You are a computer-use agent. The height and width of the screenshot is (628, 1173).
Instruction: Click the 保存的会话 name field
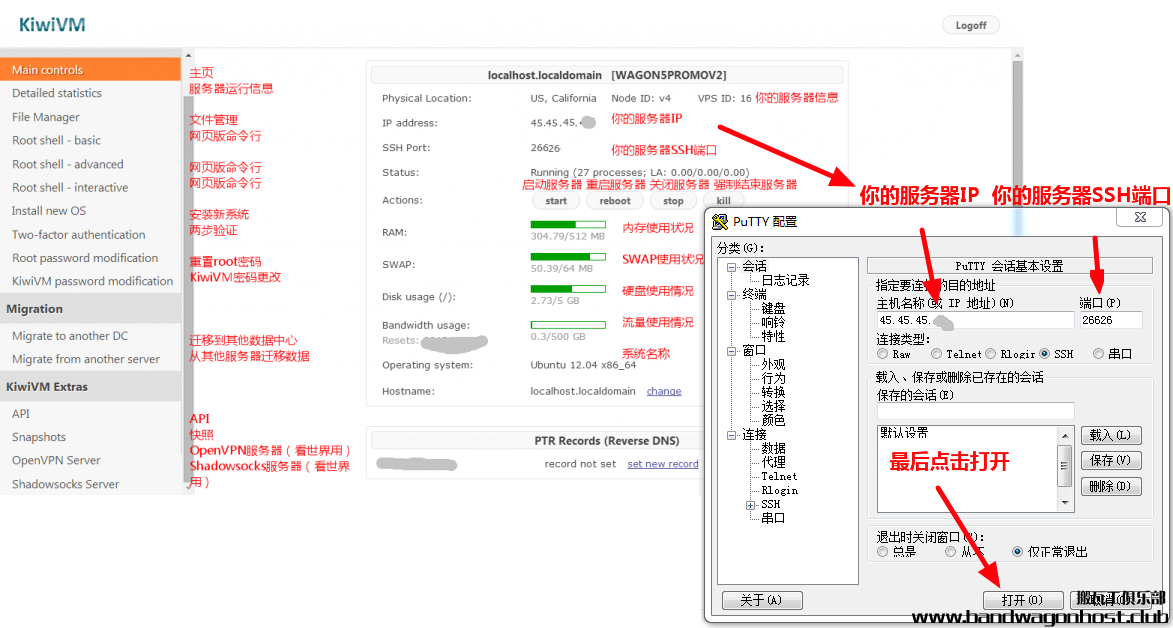976,411
